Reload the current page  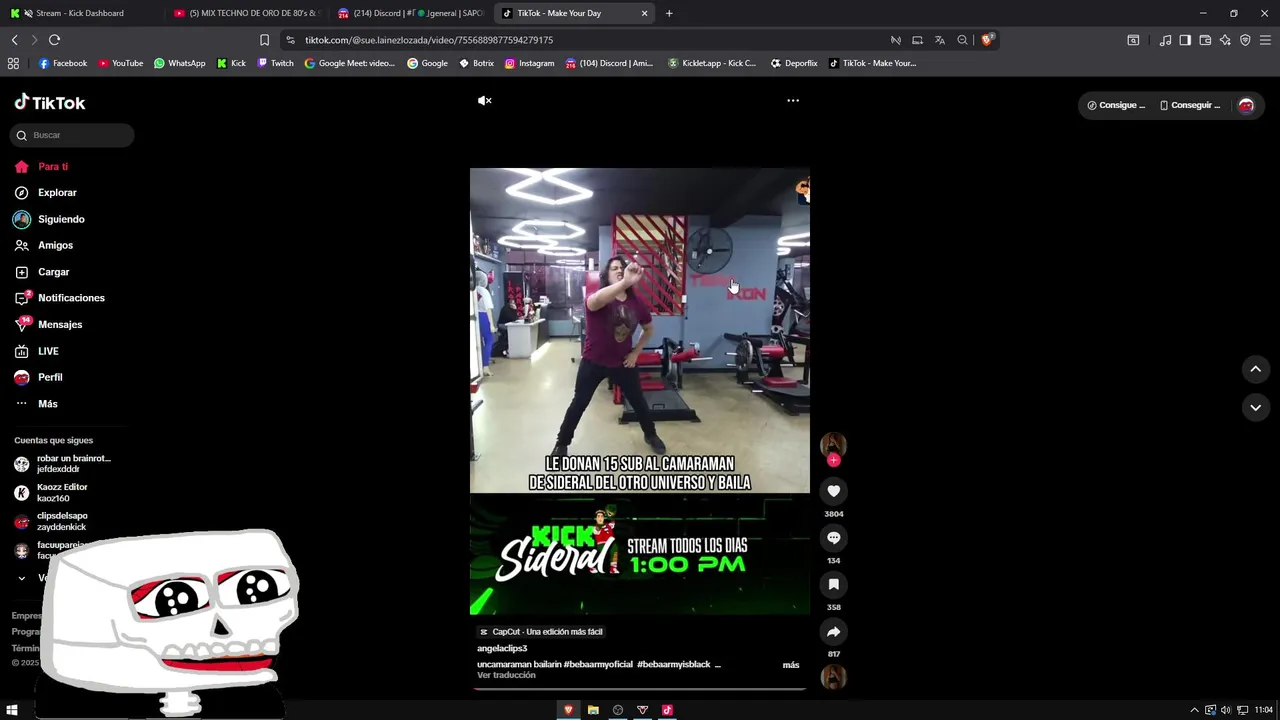pos(54,40)
